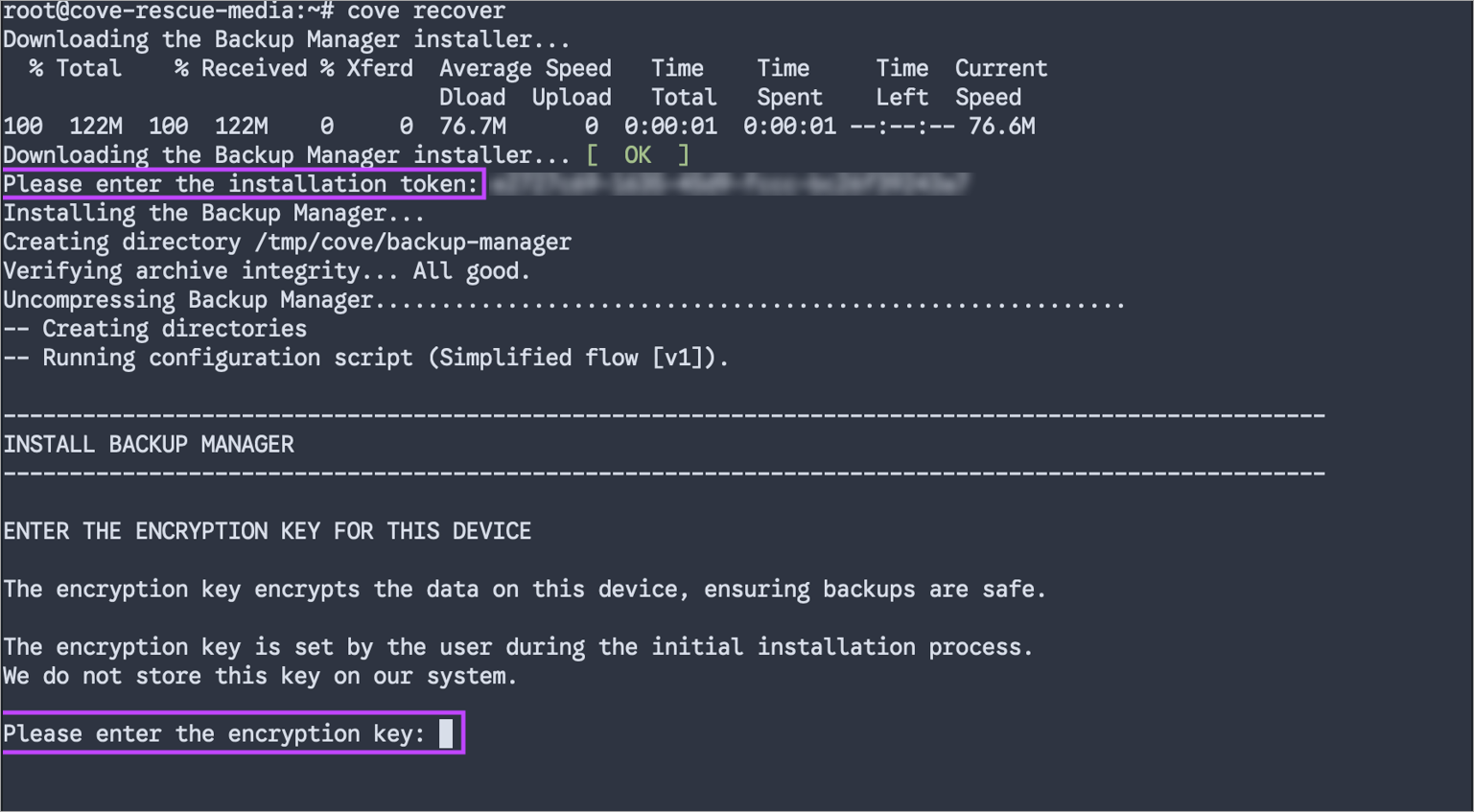Click the /tmp/cove/backup-manager directory path
The height and width of the screenshot is (812, 1474).
coord(412,243)
